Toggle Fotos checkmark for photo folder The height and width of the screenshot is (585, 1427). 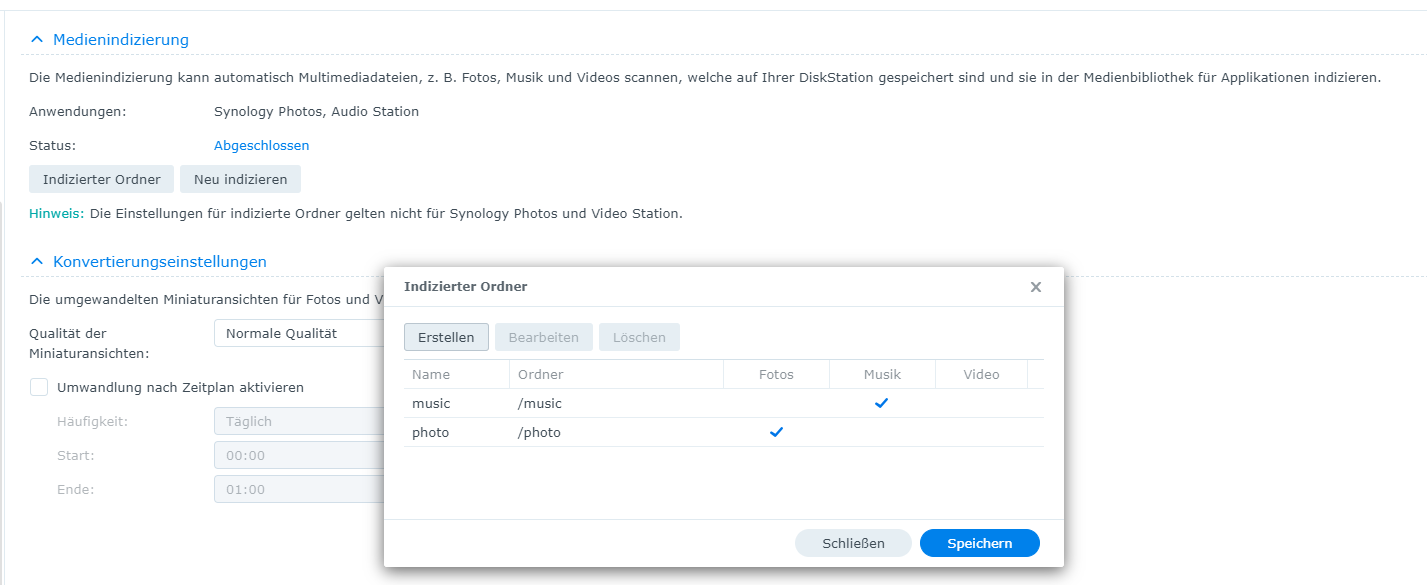(x=776, y=433)
